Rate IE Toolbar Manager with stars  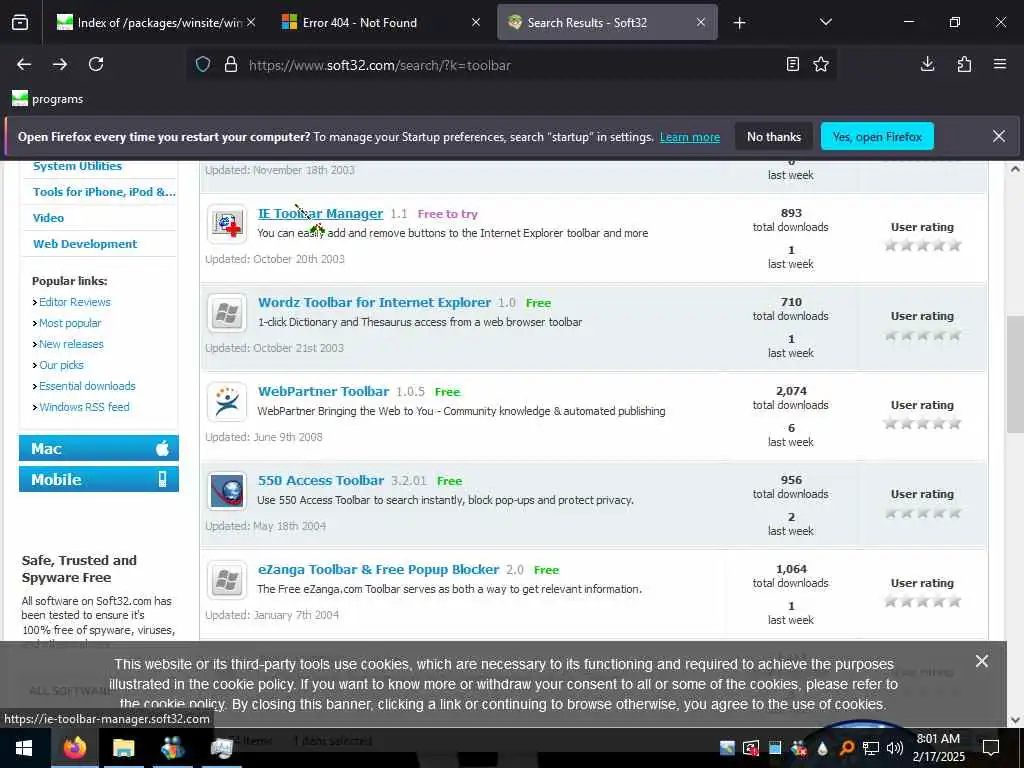click(922, 246)
